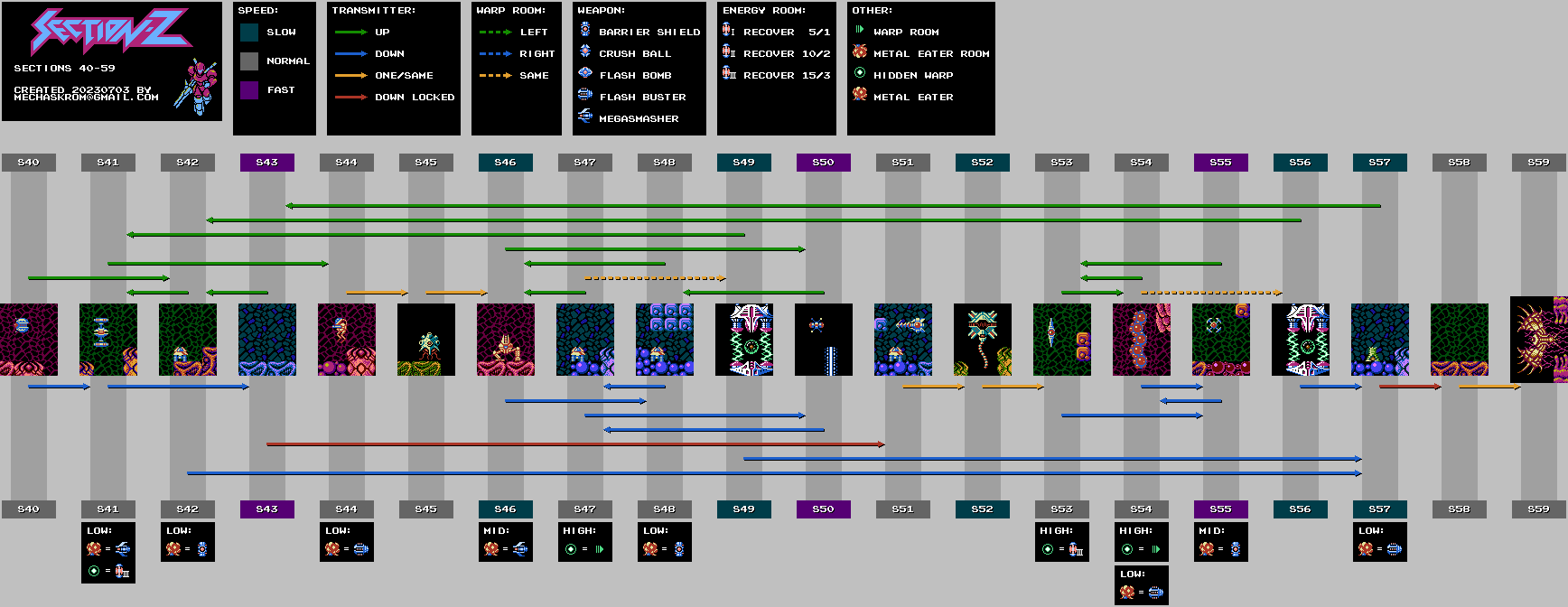The width and height of the screenshot is (1568, 607).
Task: Click the MECHASKROM@GMAIL.COM credit text
Action: (x=87, y=98)
